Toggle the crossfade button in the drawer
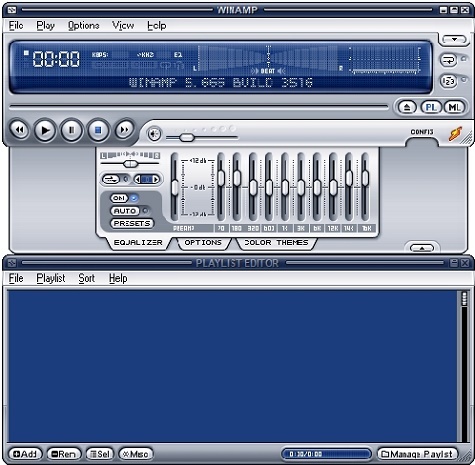 pyautogui.click(x=111, y=179)
